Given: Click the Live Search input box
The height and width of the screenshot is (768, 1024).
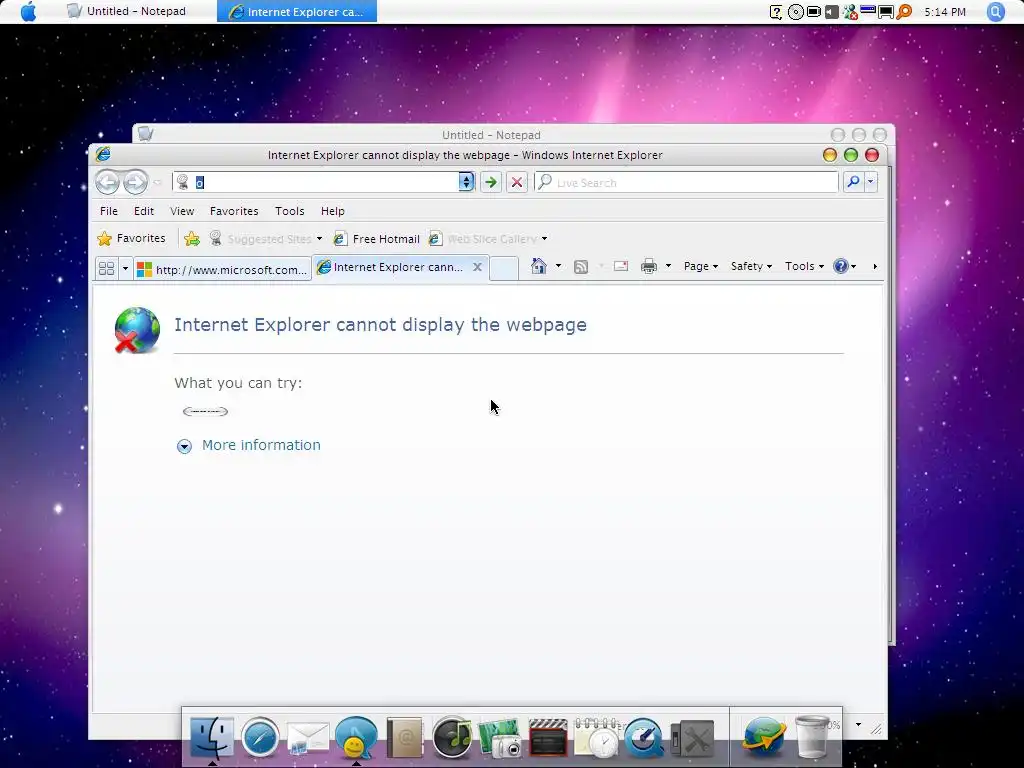Looking at the screenshot, I should (x=686, y=182).
